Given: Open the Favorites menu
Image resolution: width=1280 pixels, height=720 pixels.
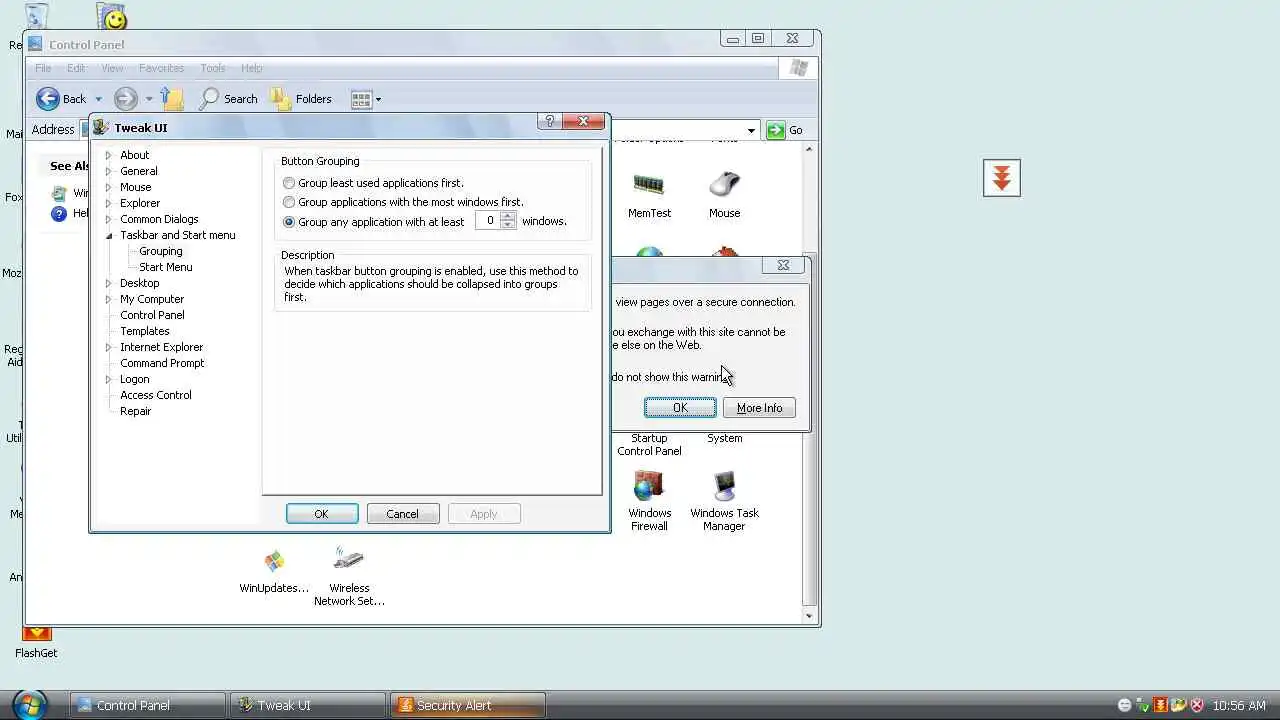Looking at the screenshot, I should [x=161, y=68].
